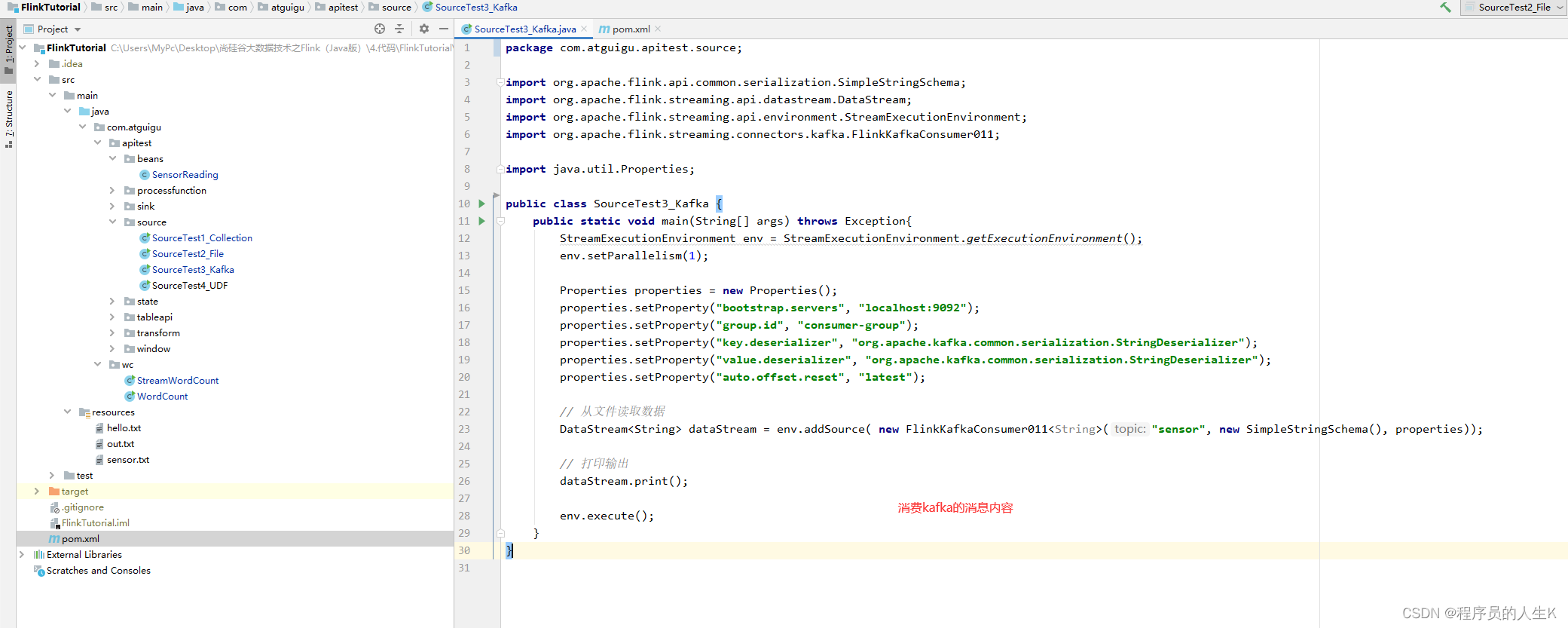Image resolution: width=1568 pixels, height=628 pixels.
Task: Select SourceTest3_Kafka in project tree
Action: pyautogui.click(x=193, y=270)
